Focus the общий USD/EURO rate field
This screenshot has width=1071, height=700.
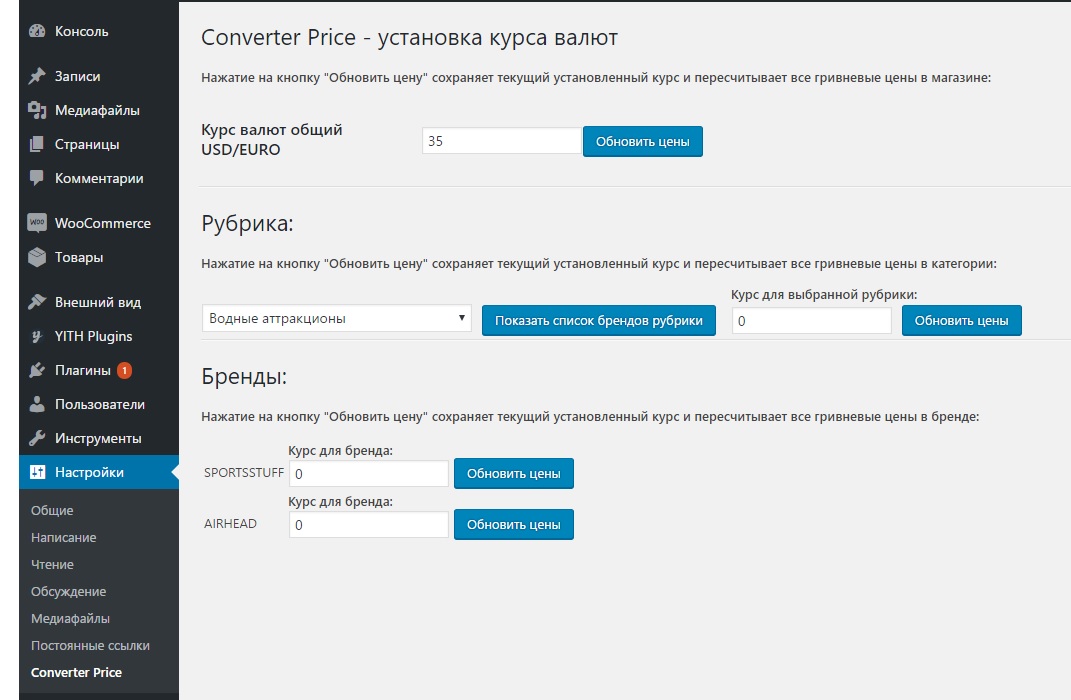pos(501,141)
